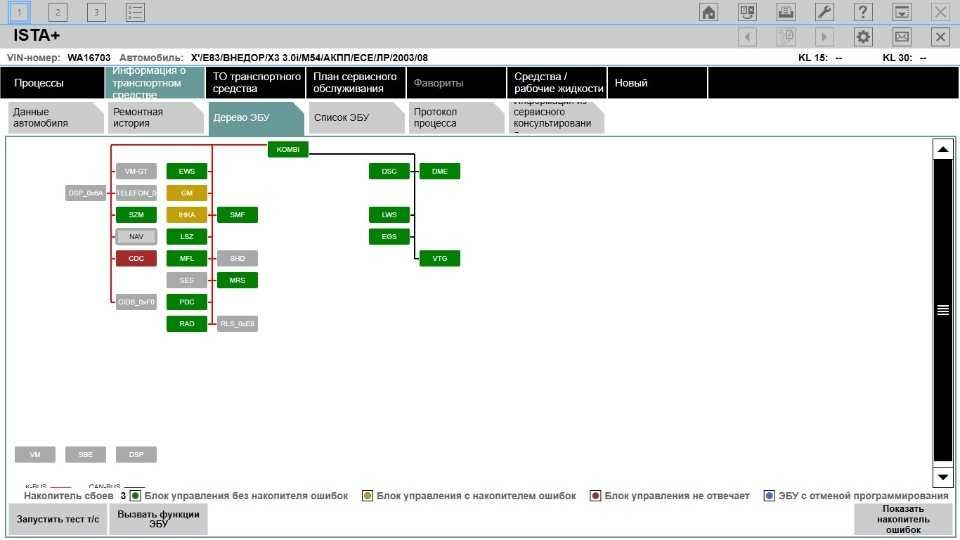
Task: Open the Процессы menu
Action: point(53,83)
